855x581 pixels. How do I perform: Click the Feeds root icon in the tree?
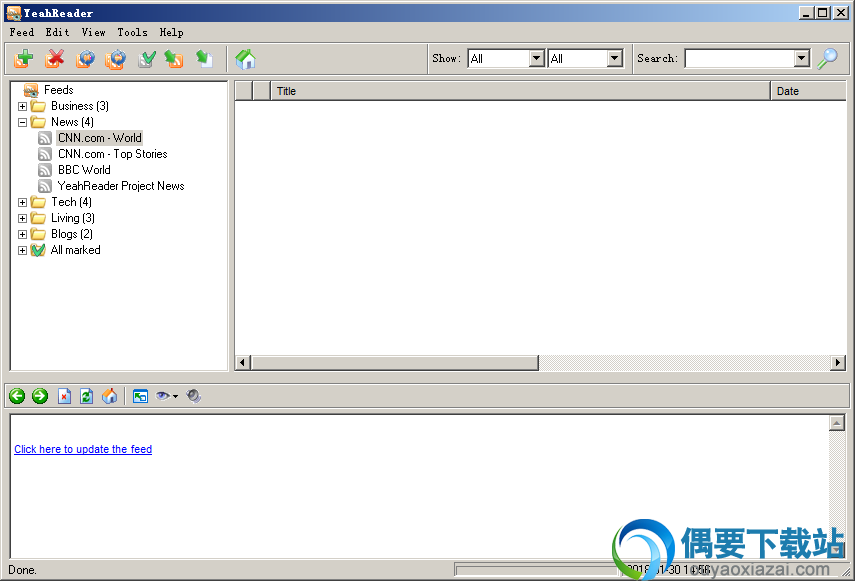coord(31,90)
